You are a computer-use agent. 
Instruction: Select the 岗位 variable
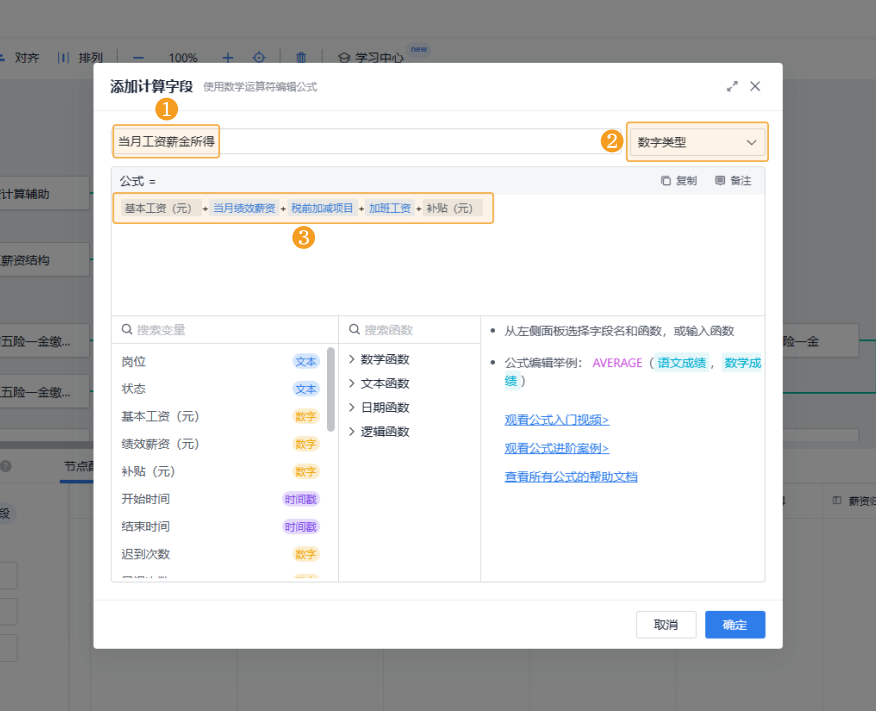(x=134, y=362)
